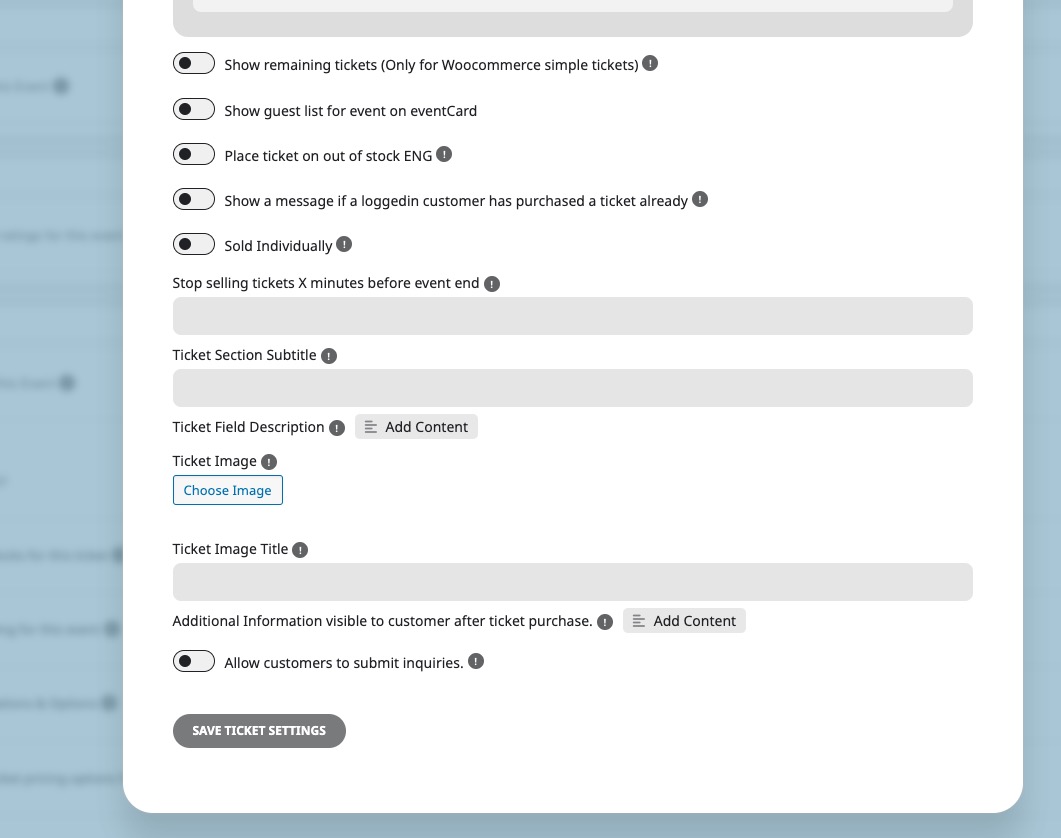This screenshot has height=838, width=1061.
Task: Click info icon next to Ticket Section Subtitle
Action: point(329,356)
